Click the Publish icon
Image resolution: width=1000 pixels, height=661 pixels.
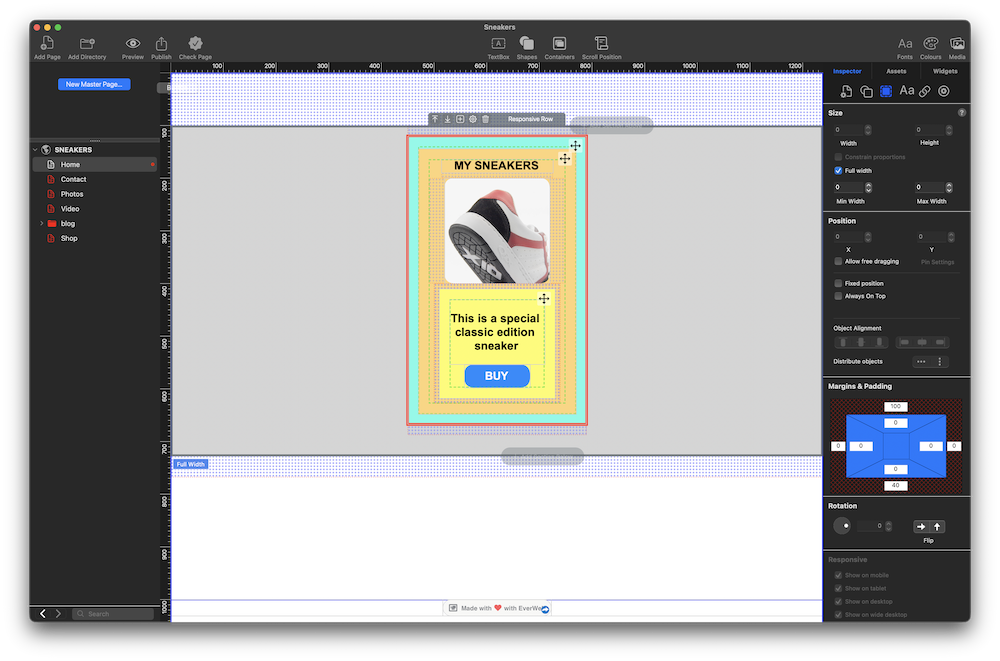161,44
